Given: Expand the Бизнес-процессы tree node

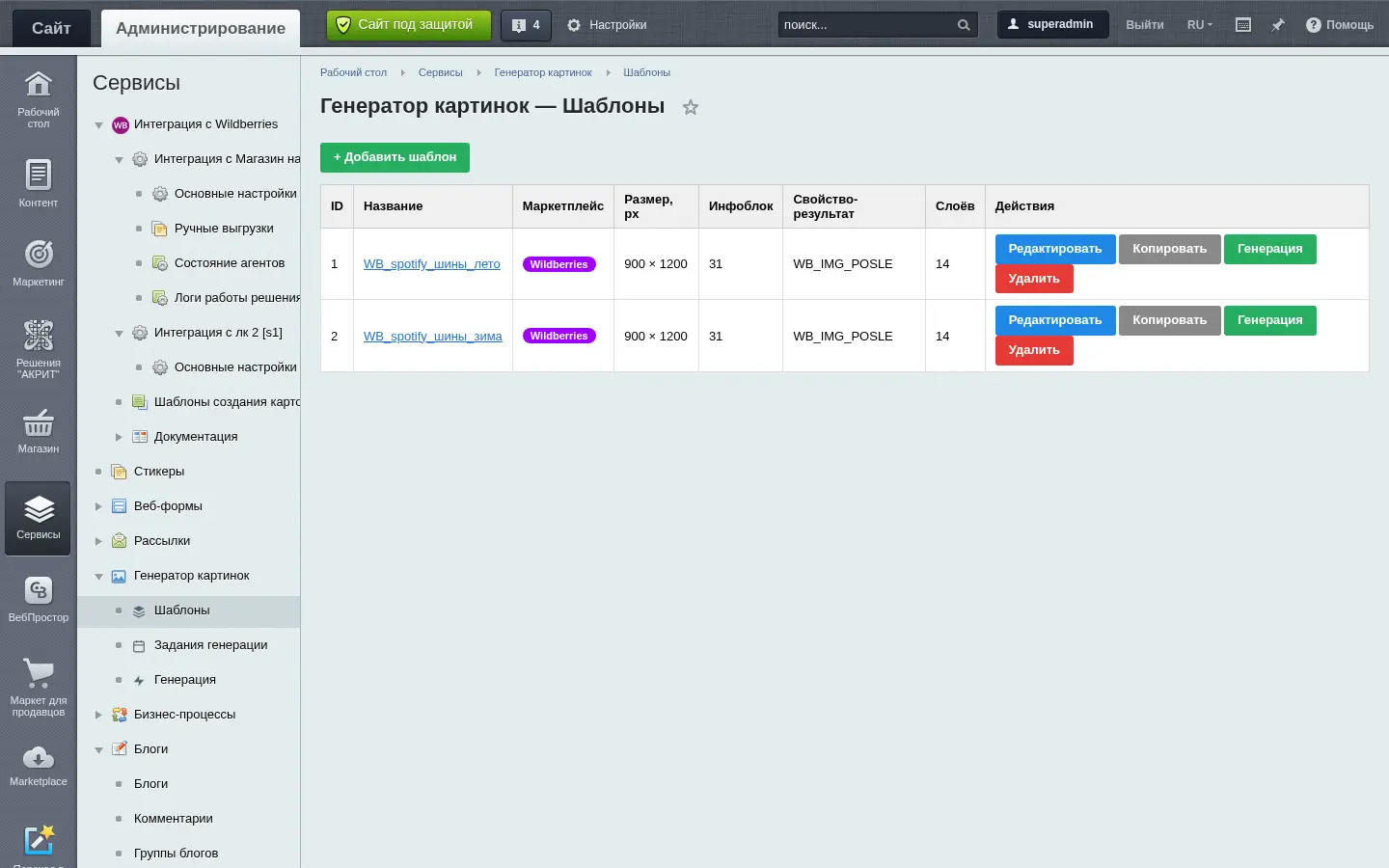Looking at the screenshot, I should point(98,715).
